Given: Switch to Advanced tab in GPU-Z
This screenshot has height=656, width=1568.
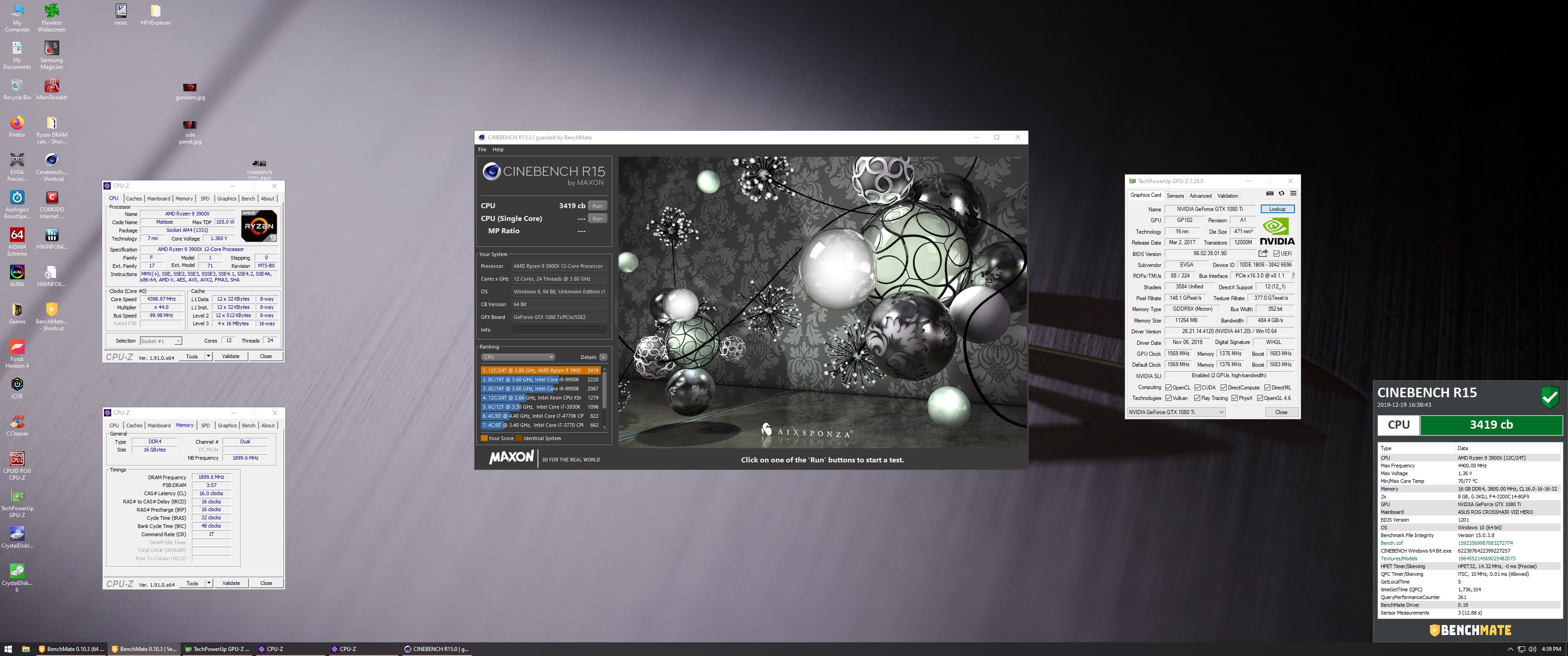Looking at the screenshot, I should coord(1200,196).
